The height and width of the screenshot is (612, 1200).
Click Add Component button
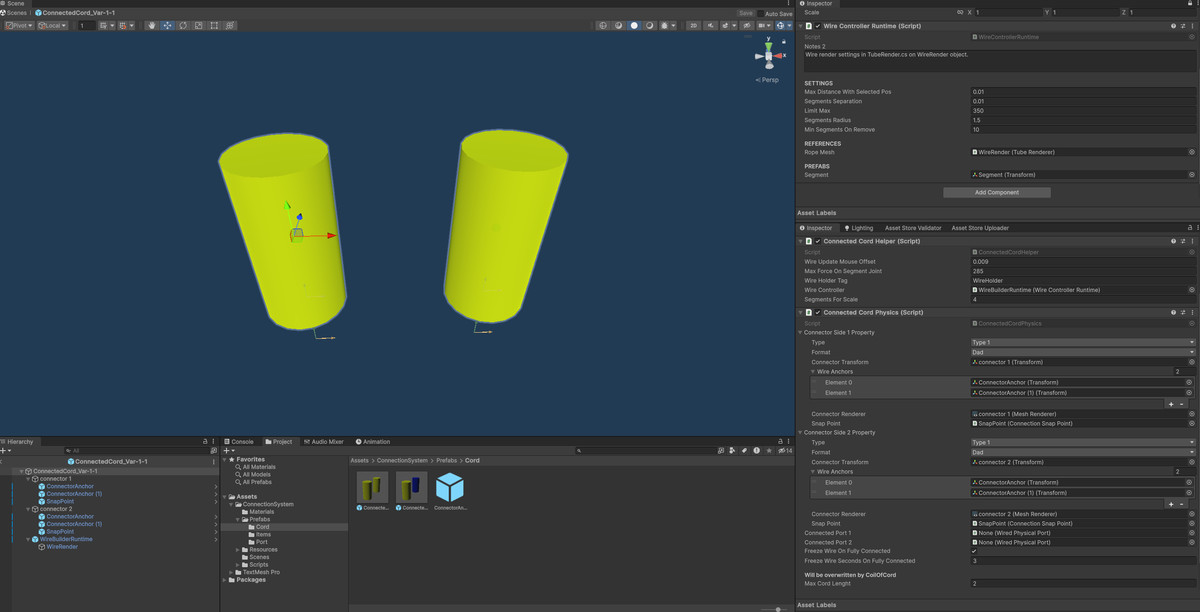coord(996,192)
